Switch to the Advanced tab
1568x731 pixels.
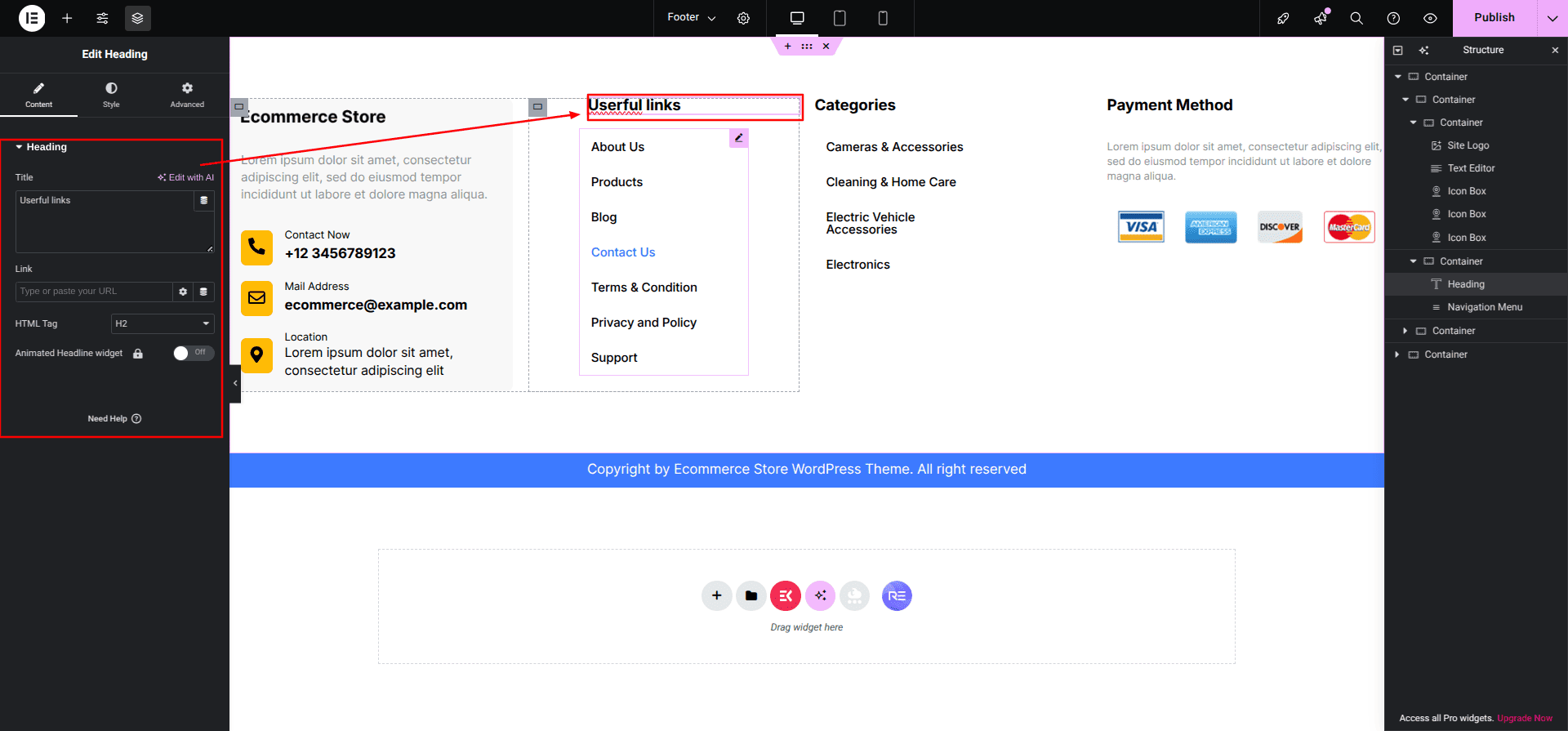tap(187, 95)
